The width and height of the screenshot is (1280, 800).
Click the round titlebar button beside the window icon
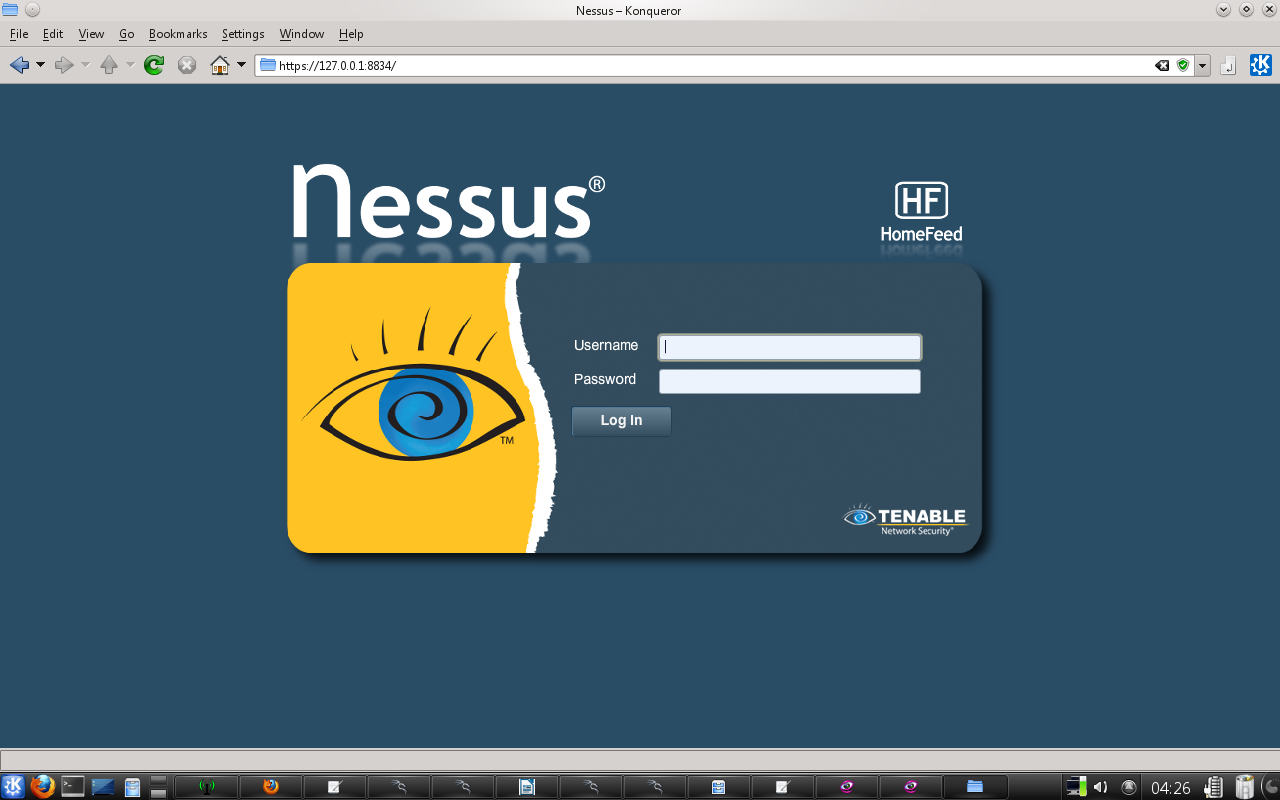tap(32, 10)
